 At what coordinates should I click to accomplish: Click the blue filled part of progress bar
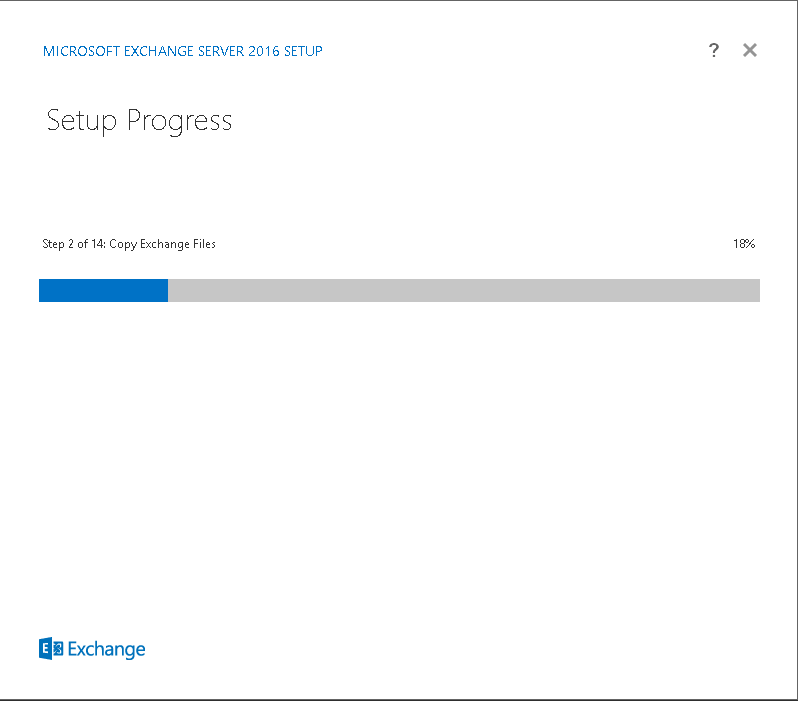point(103,290)
